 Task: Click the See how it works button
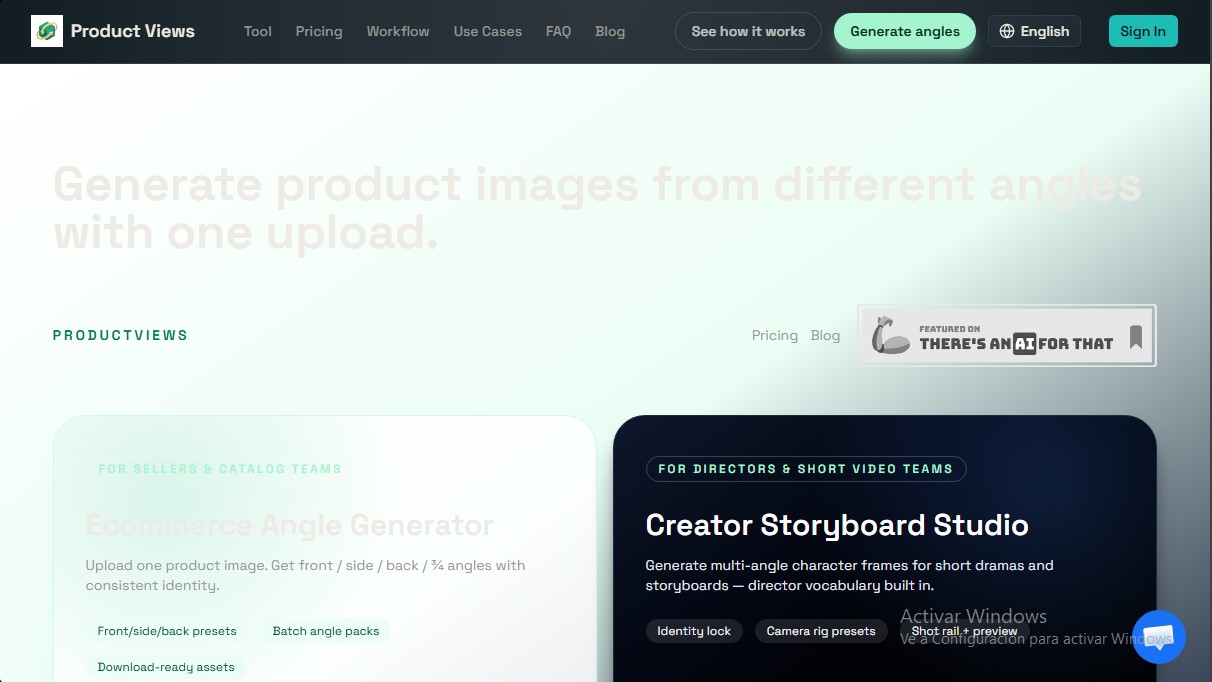pos(748,31)
